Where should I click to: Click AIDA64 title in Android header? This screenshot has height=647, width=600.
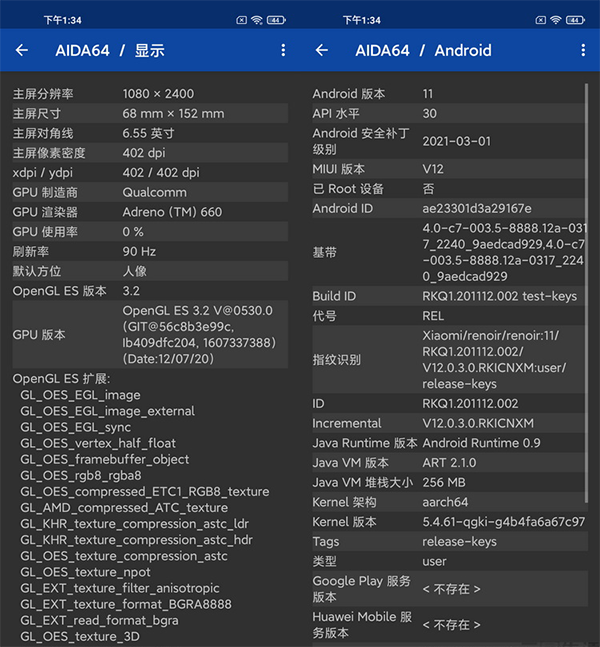[x=383, y=50]
